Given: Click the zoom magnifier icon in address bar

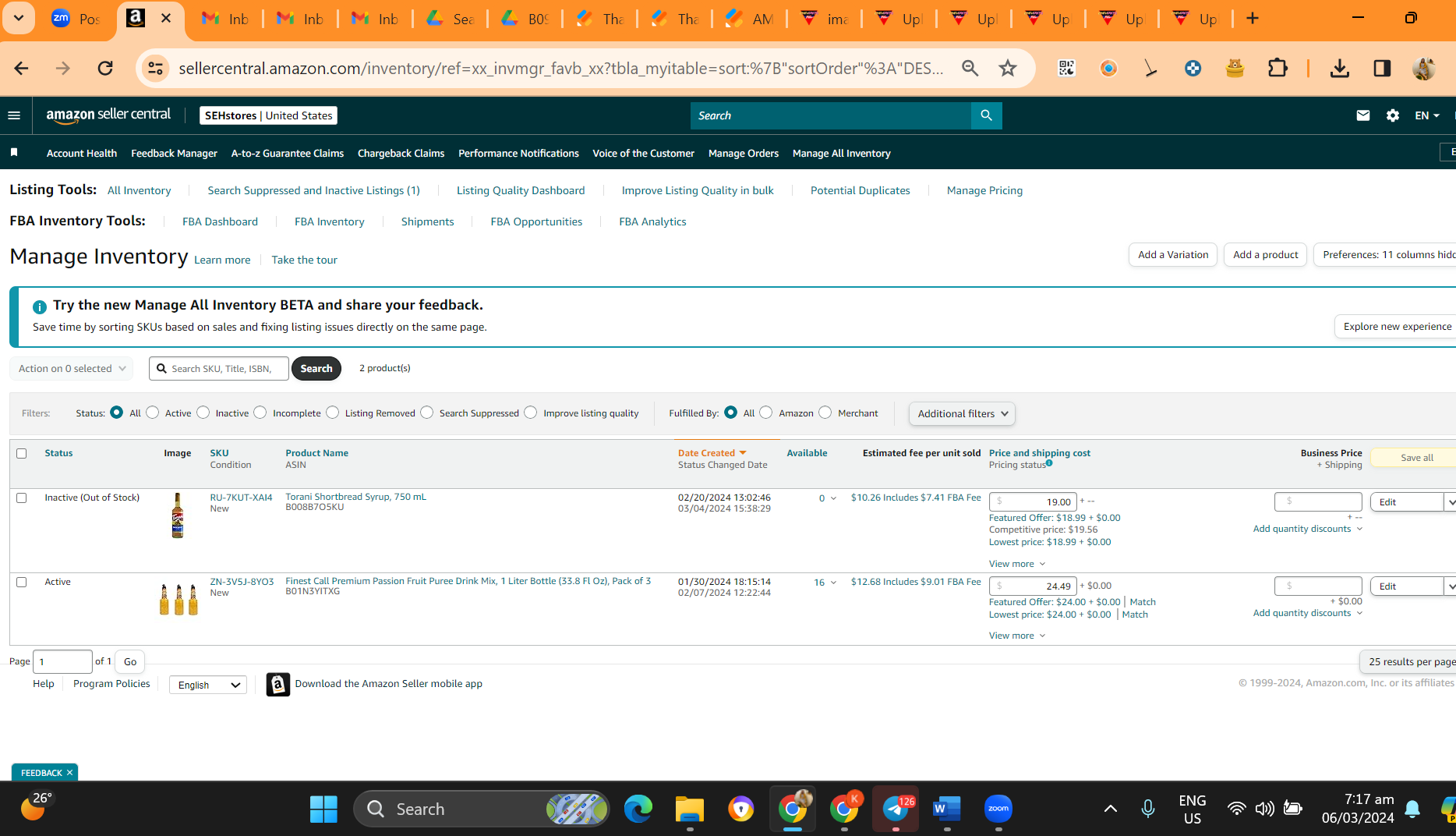Looking at the screenshot, I should click(970, 69).
